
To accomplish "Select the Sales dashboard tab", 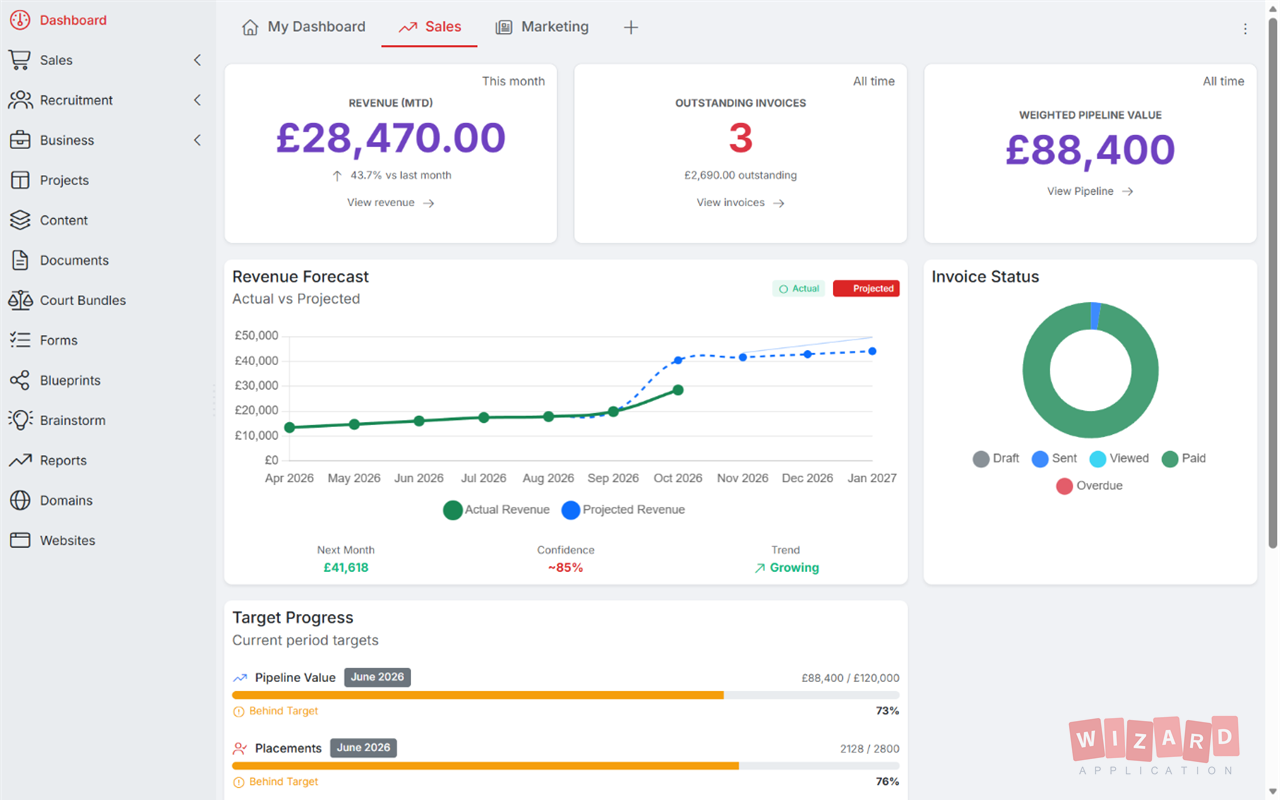I will [x=430, y=27].
